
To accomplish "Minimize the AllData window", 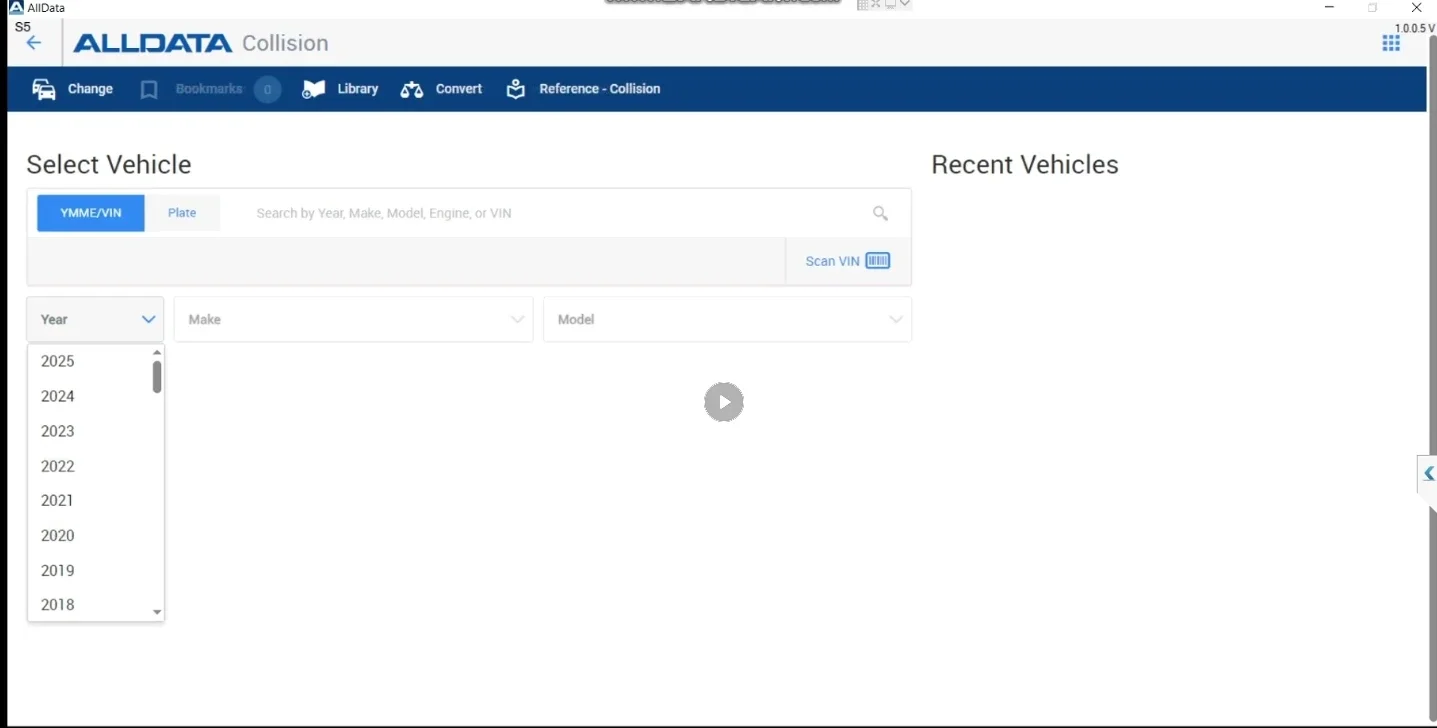I will tap(1330, 7).
